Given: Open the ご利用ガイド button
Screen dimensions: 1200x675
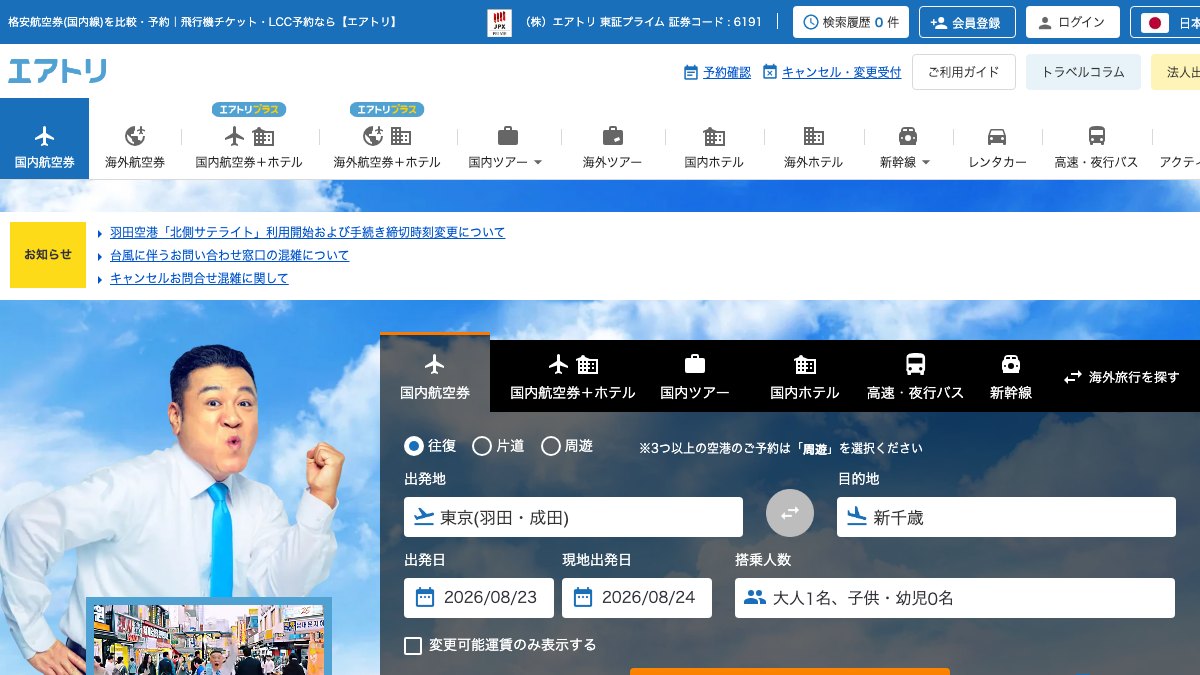Looking at the screenshot, I should [964, 72].
